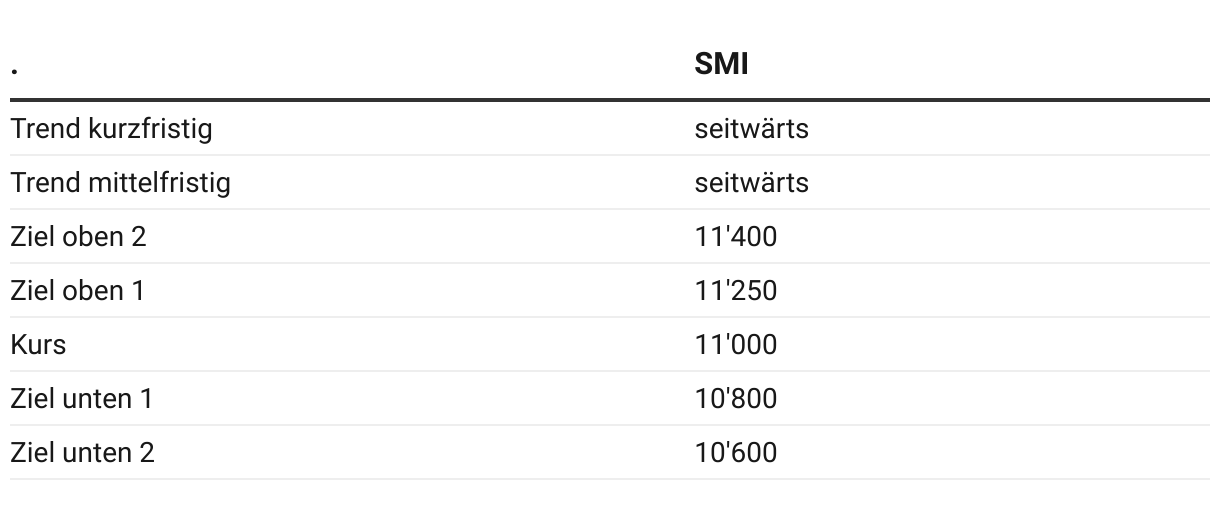Select the Ziel oben 1 label
Viewport: 1220px width, 510px height.
pyautogui.click(x=77, y=291)
